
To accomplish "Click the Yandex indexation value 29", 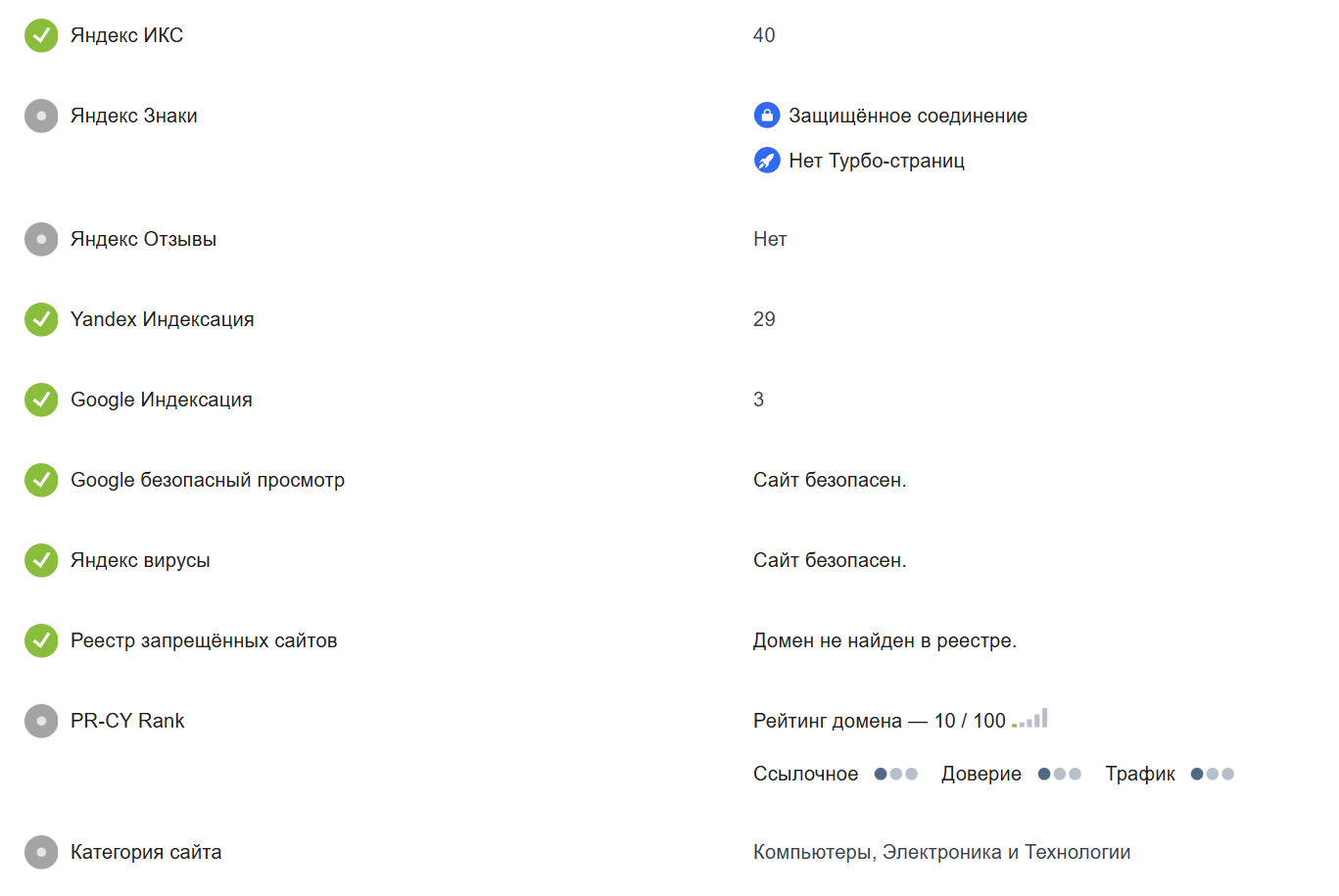I will pyautogui.click(x=764, y=319).
